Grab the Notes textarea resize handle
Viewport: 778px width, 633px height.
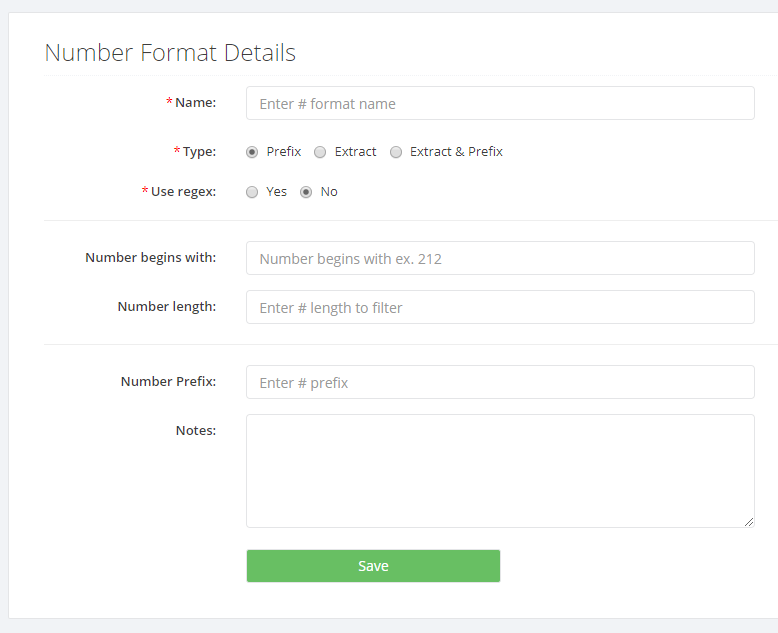click(749, 521)
